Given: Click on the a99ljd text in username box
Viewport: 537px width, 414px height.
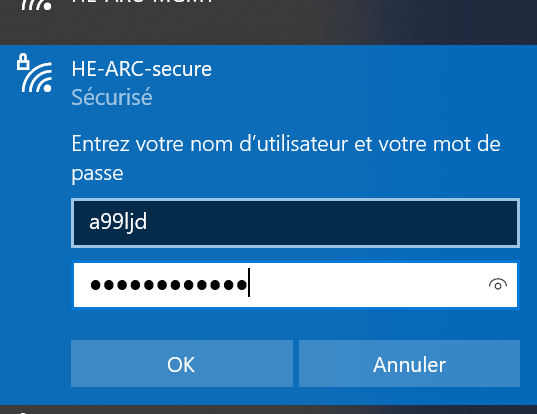Looking at the screenshot, I should pos(118,222).
